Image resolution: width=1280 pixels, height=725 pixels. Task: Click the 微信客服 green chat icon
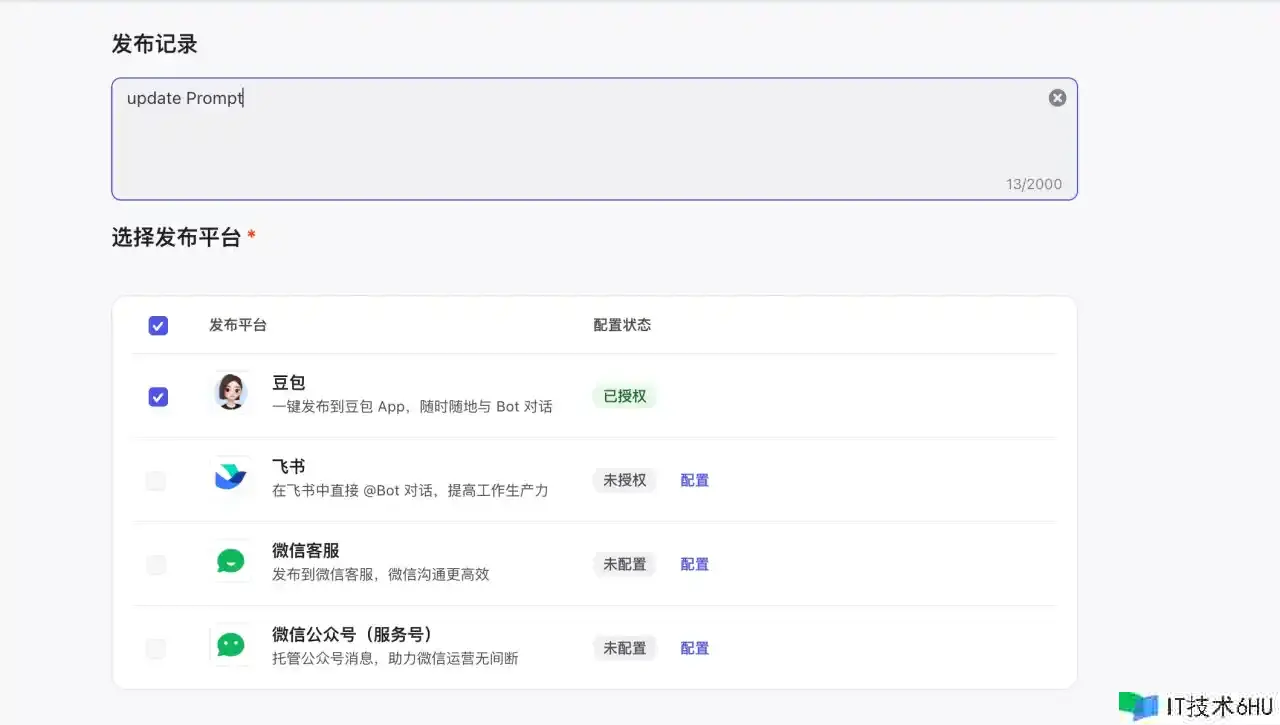(x=231, y=561)
